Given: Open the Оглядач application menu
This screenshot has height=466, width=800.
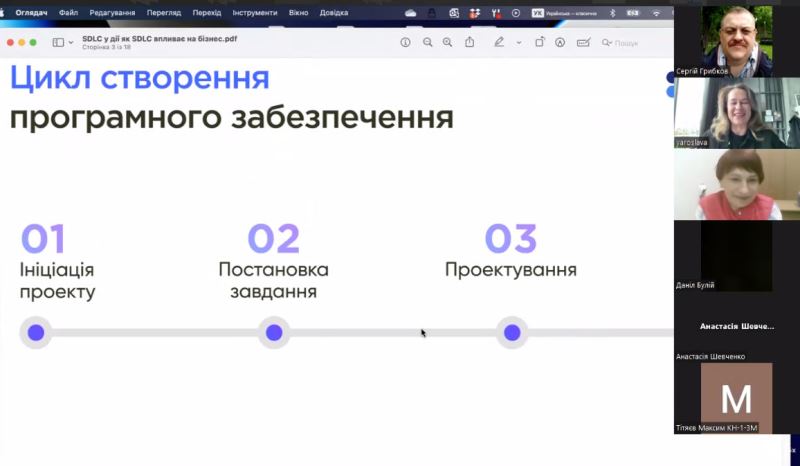Looking at the screenshot, I should coord(31,13).
